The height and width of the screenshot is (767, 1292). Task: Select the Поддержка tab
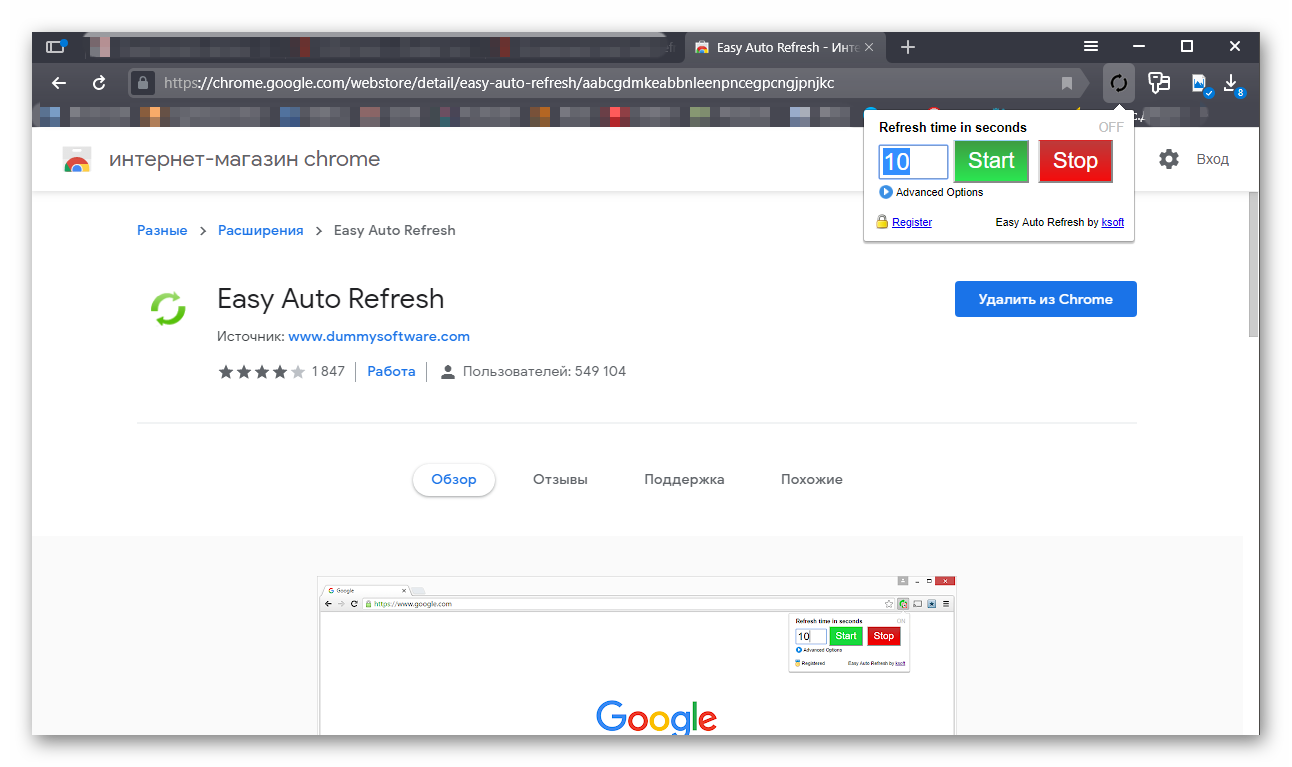[684, 479]
